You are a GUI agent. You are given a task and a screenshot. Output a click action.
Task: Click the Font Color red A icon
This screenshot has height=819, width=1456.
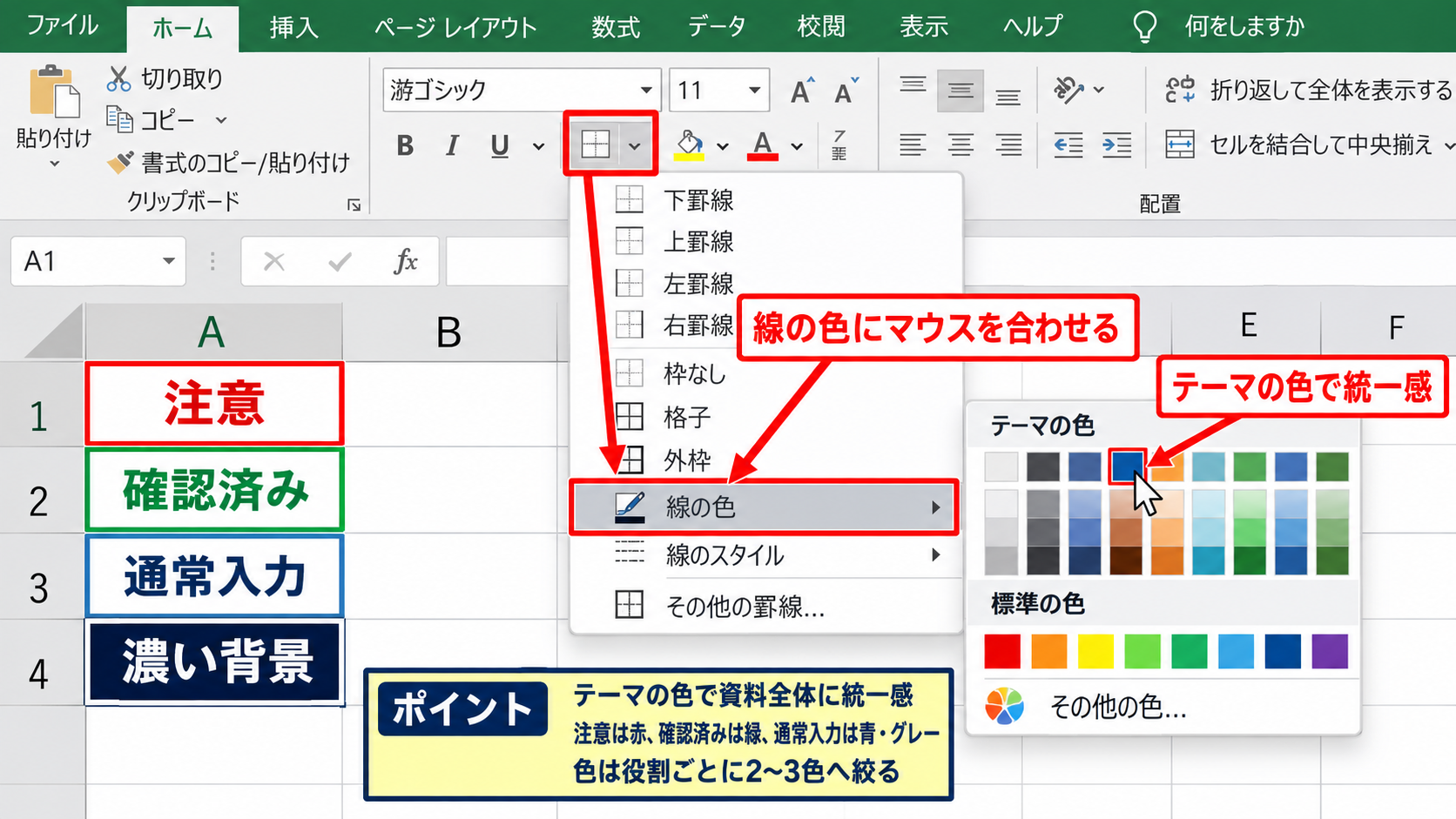(763, 144)
